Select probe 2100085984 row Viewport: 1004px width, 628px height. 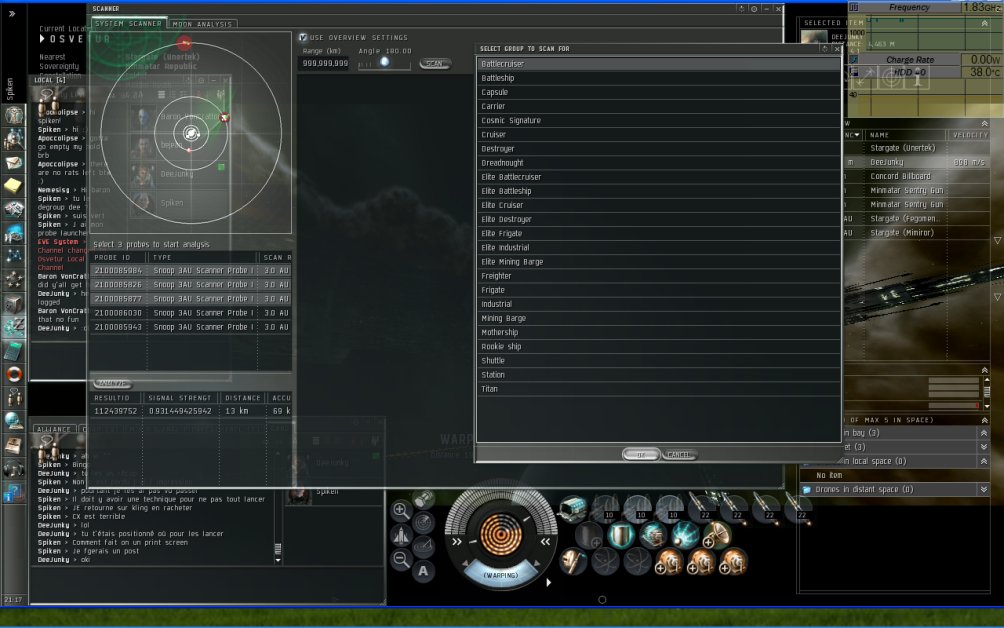coord(191,271)
